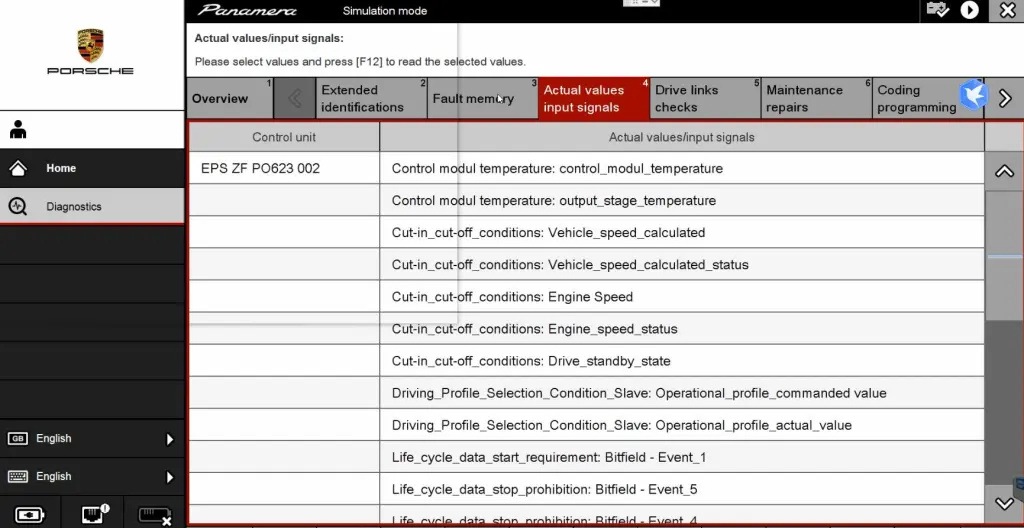Screen dimensions: 1024x528
Task: Open the Extended identifications tab
Action: click(362, 99)
